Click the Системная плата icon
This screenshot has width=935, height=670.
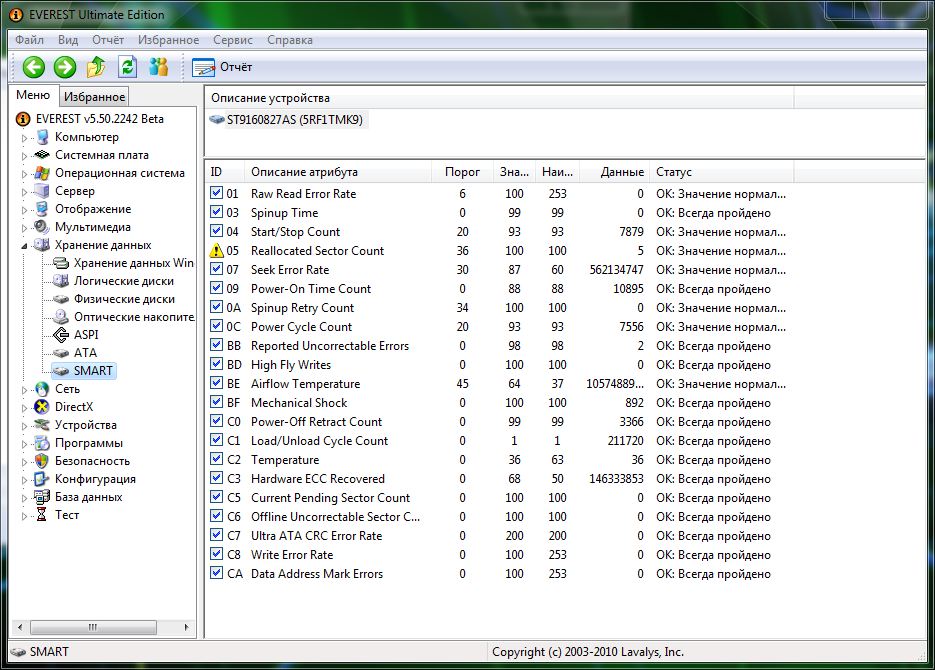pos(42,155)
